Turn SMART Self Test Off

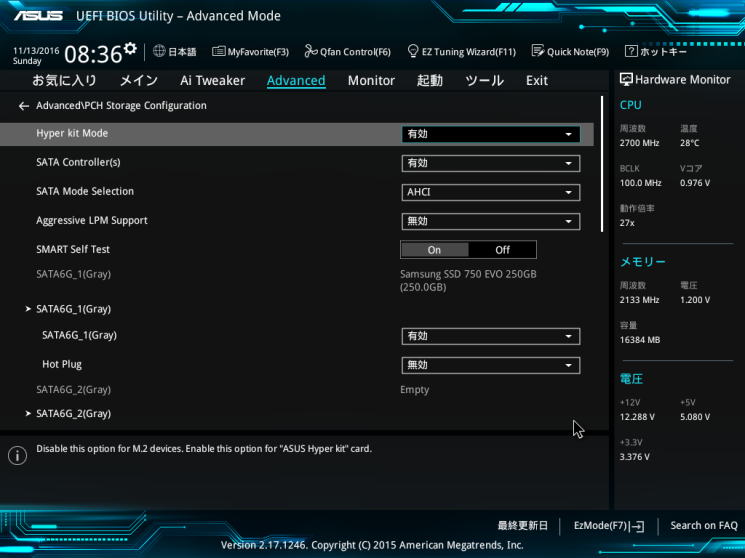pos(502,250)
